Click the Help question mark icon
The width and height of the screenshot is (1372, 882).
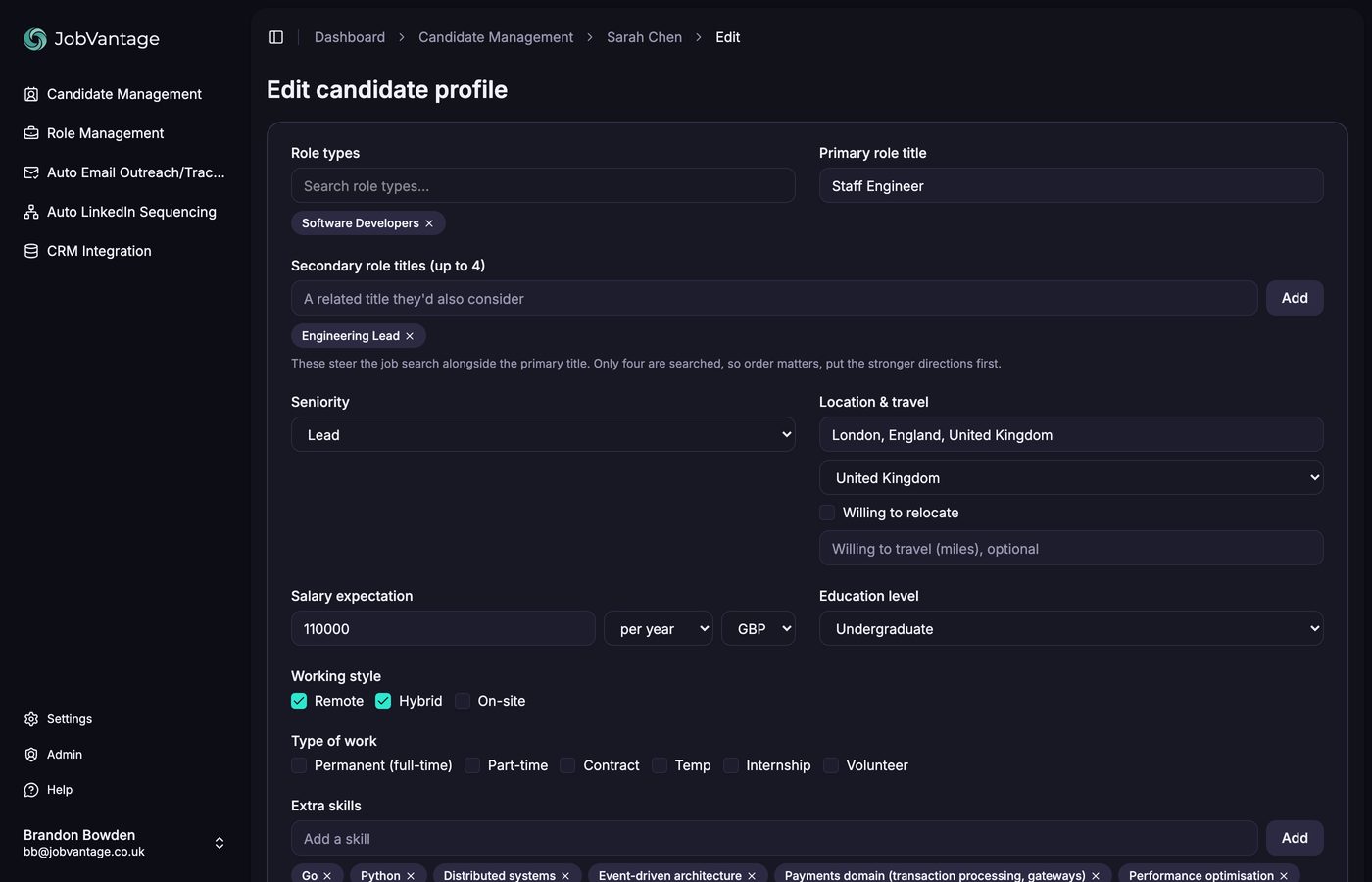pyautogui.click(x=31, y=790)
